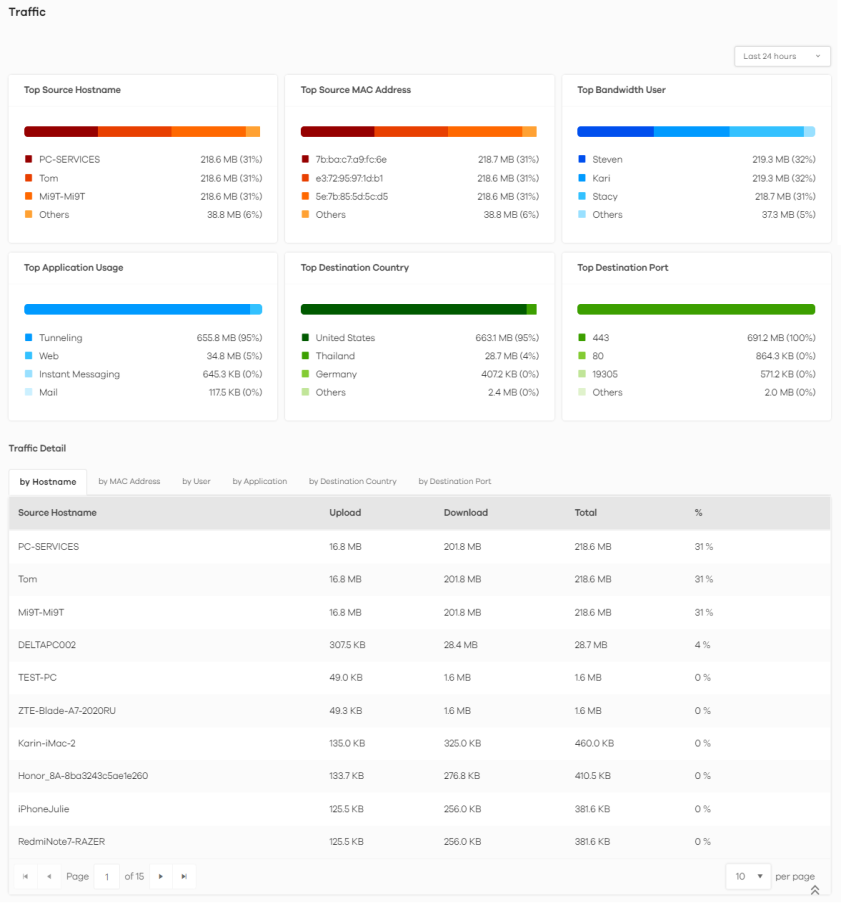This screenshot has width=841, height=903.
Task: Sort the table by Download column header
Action: pos(465,513)
